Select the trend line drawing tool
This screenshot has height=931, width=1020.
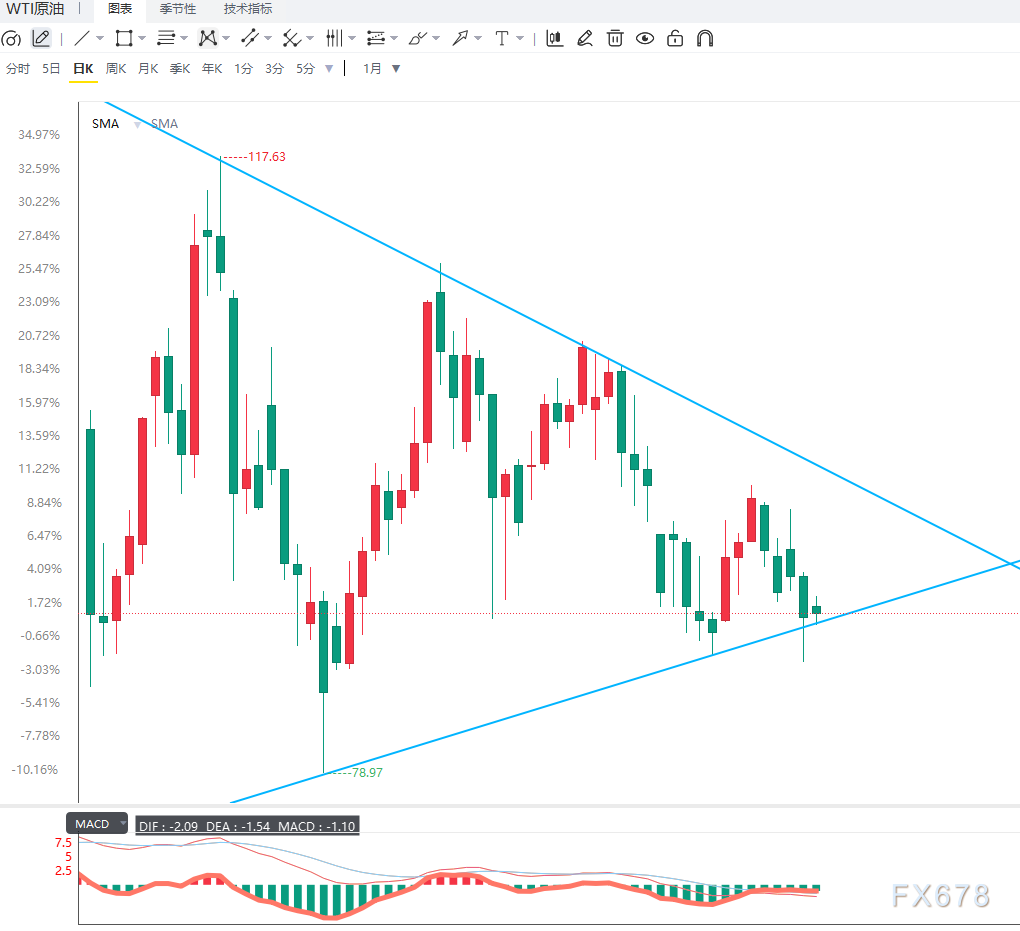tap(82, 38)
